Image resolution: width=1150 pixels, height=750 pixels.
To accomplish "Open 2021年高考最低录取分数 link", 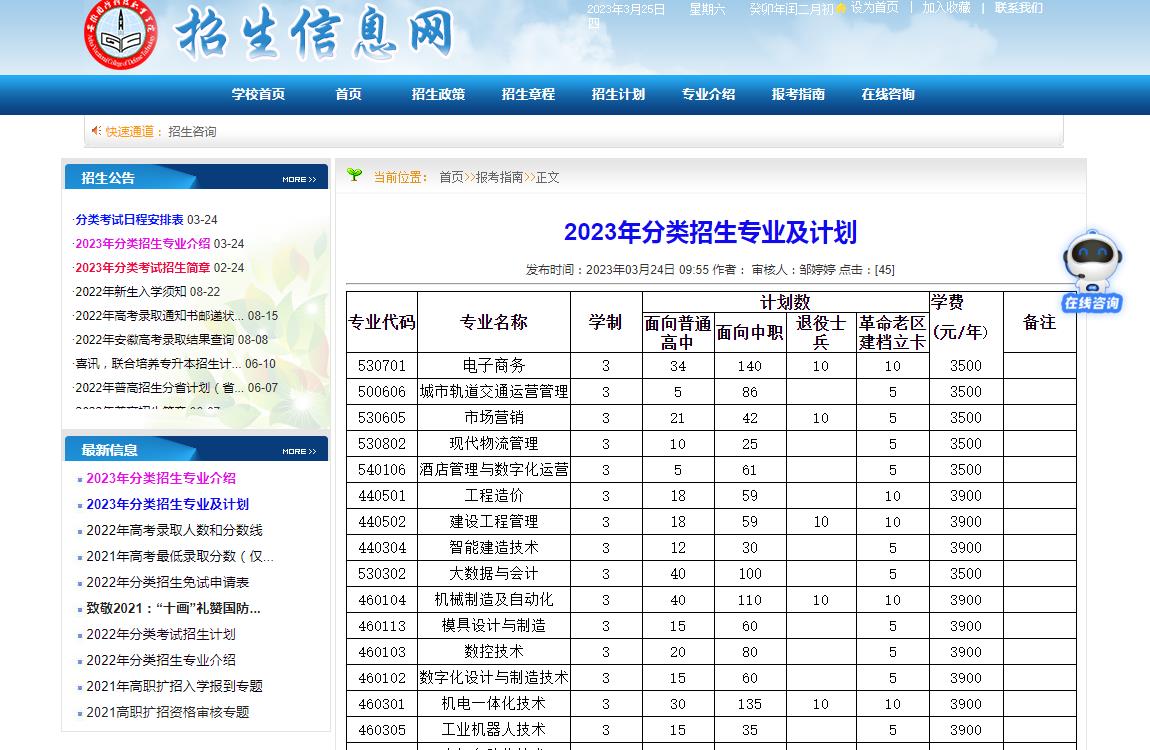I will tap(180, 556).
